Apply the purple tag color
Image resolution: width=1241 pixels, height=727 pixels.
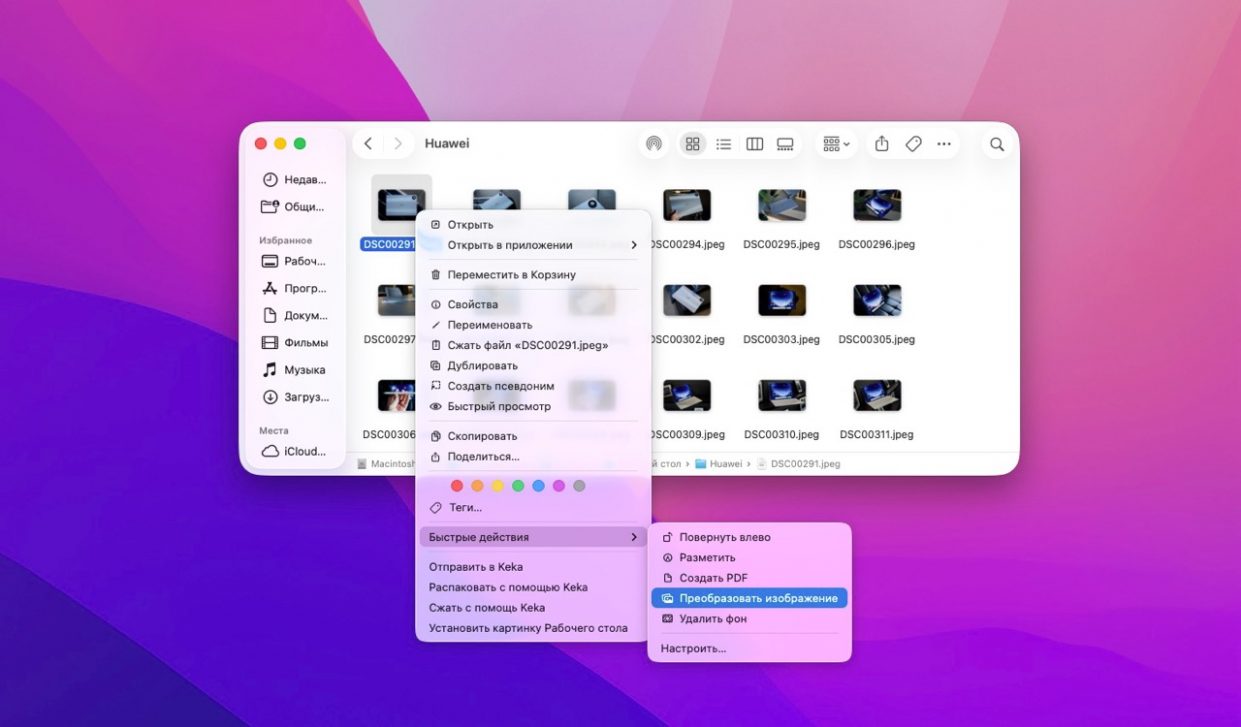point(559,486)
